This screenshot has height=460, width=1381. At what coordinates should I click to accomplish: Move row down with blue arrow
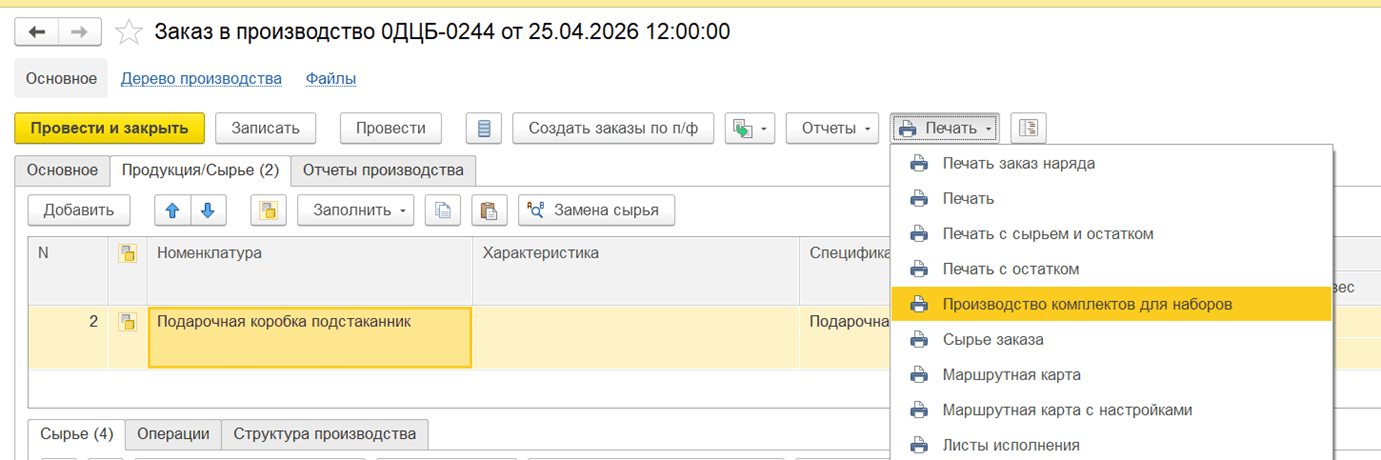(x=208, y=210)
